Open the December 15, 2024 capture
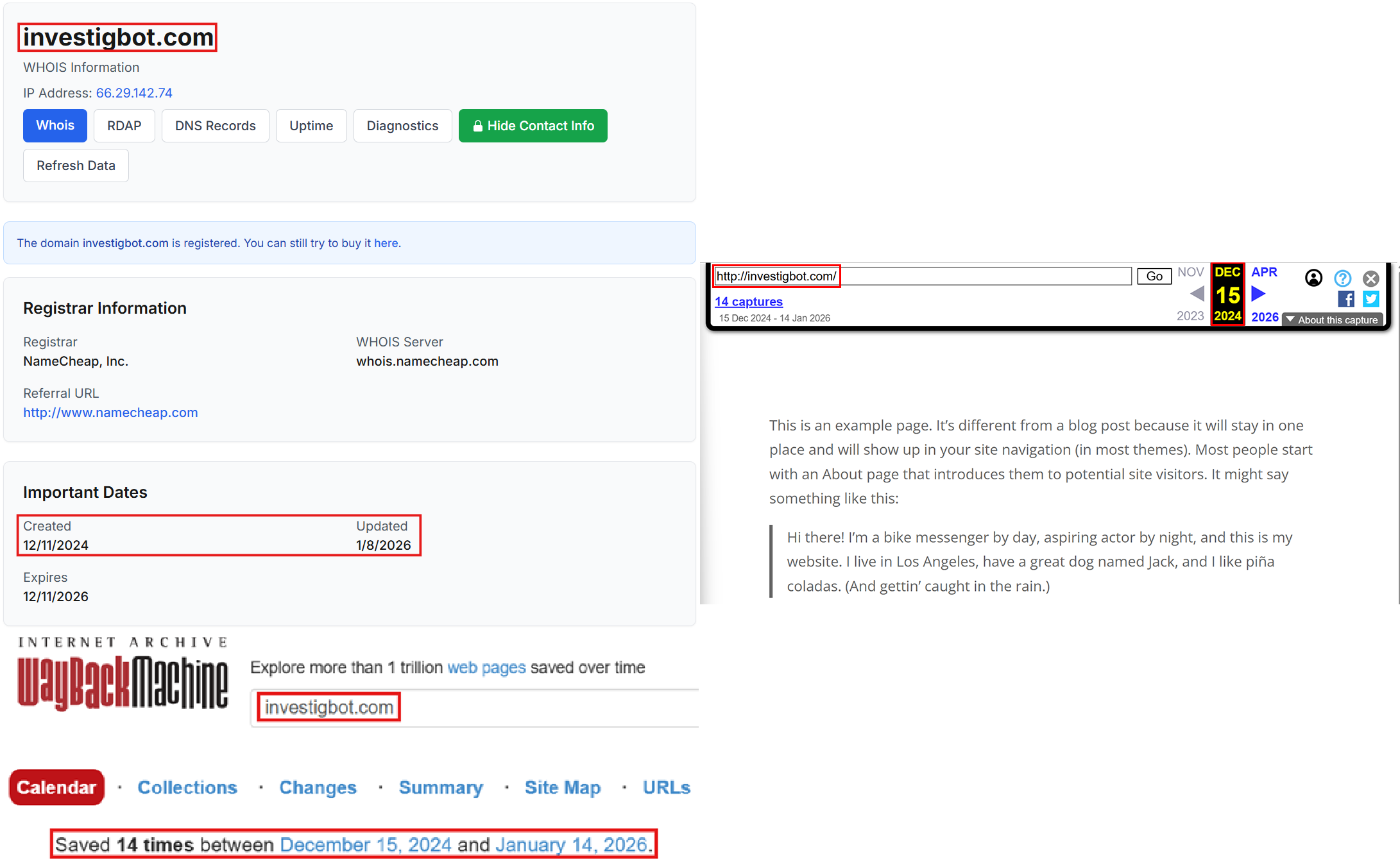 click(x=366, y=844)
